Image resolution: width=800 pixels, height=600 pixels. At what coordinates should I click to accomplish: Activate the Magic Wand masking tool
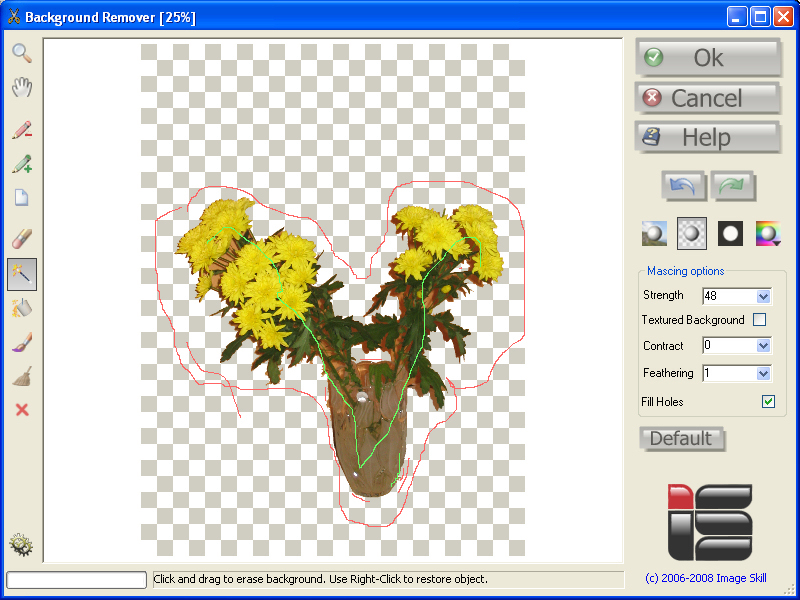click(22, 273)
